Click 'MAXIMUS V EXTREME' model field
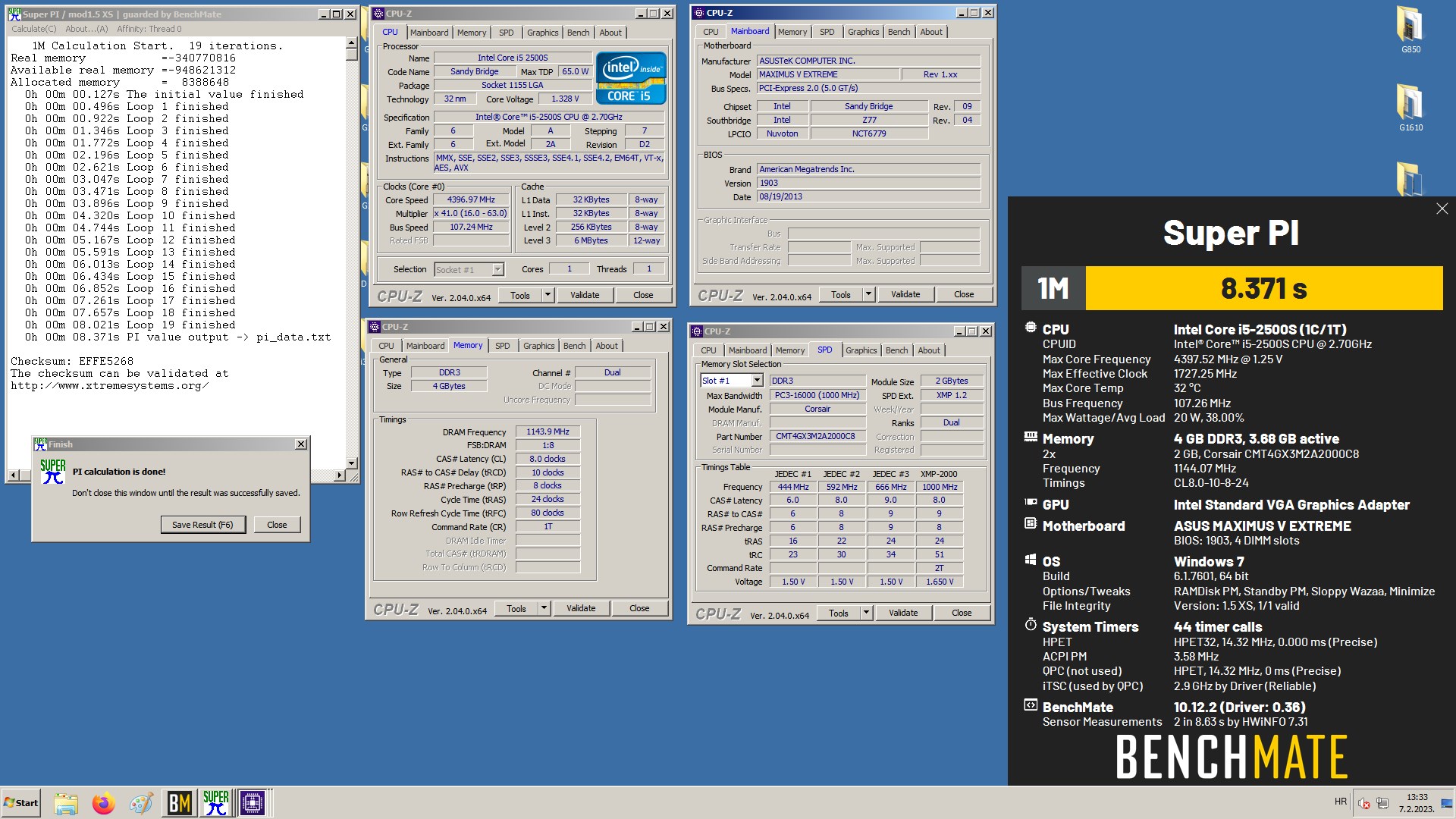 coord(827,74)
